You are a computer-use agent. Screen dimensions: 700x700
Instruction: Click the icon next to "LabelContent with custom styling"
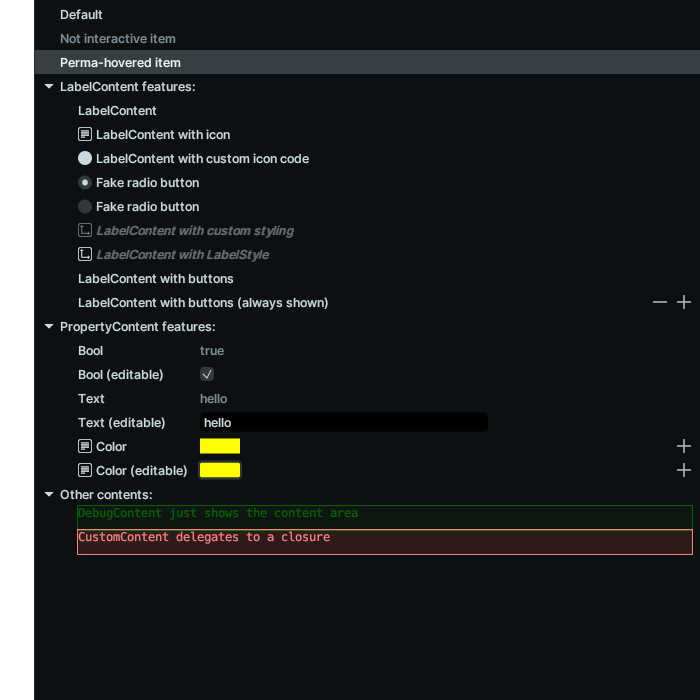tap(85, 231)
